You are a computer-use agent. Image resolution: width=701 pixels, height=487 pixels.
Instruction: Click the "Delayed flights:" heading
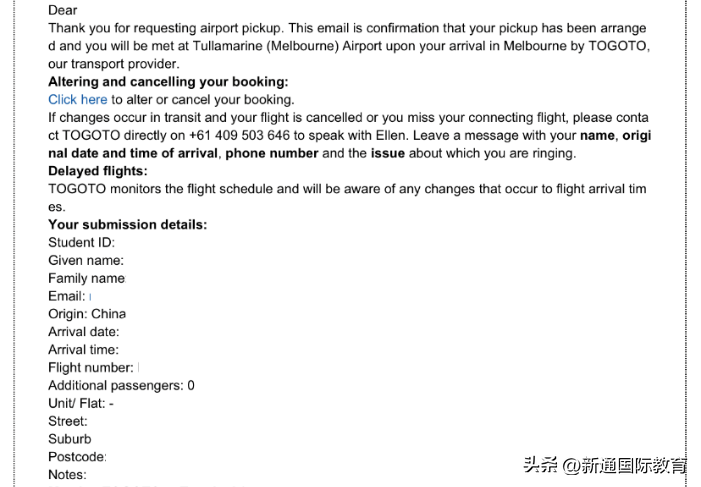[x=98, y=171]
